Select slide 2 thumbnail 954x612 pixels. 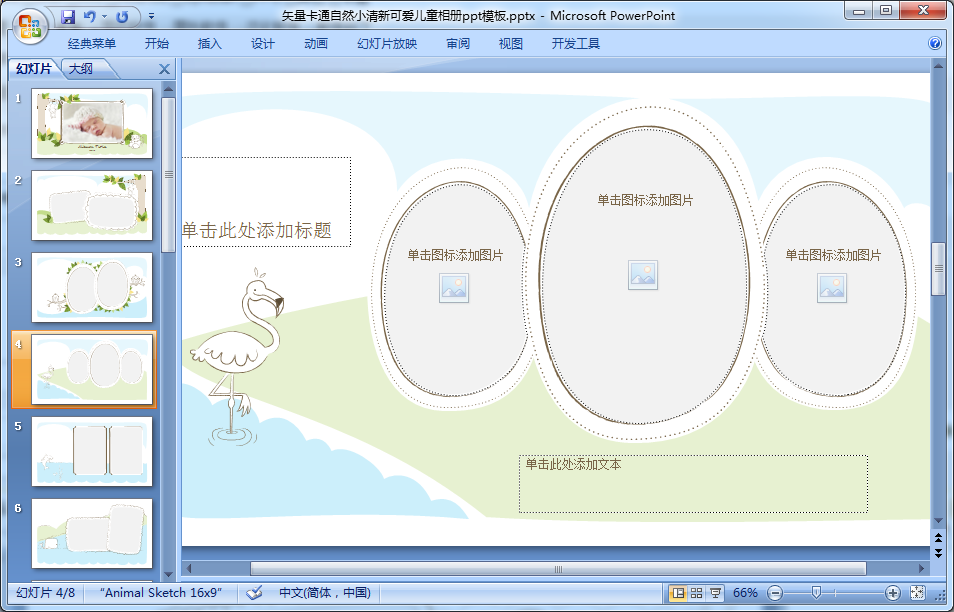point(92,206)
